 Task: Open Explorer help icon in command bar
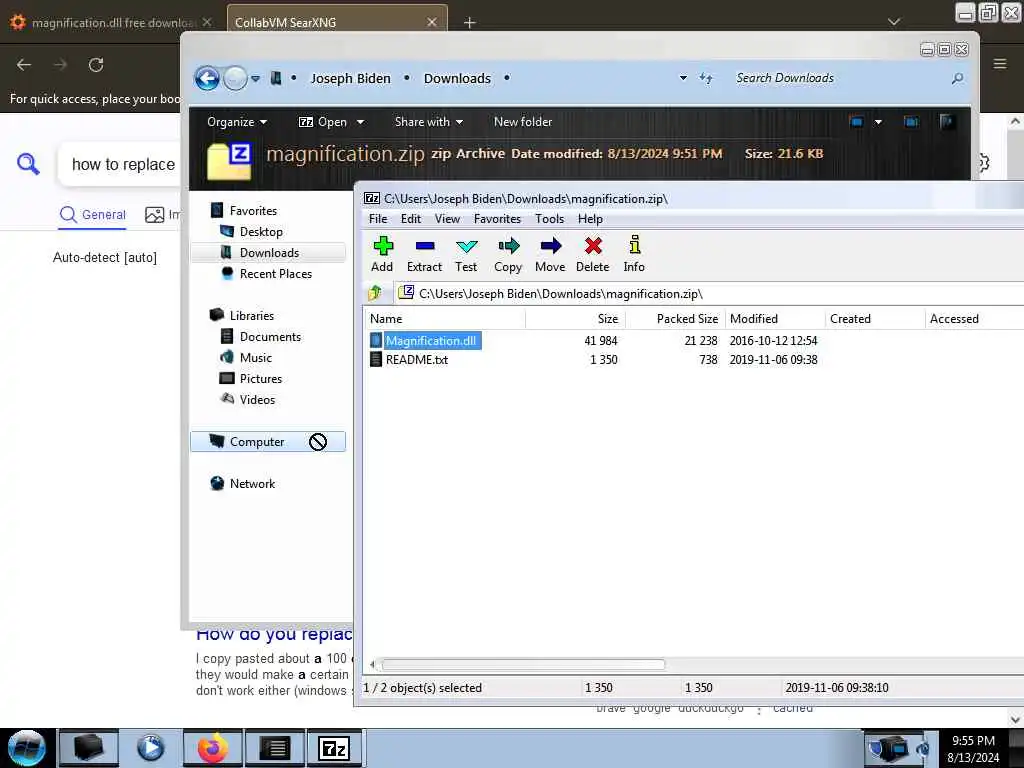(x=946, y=121)
